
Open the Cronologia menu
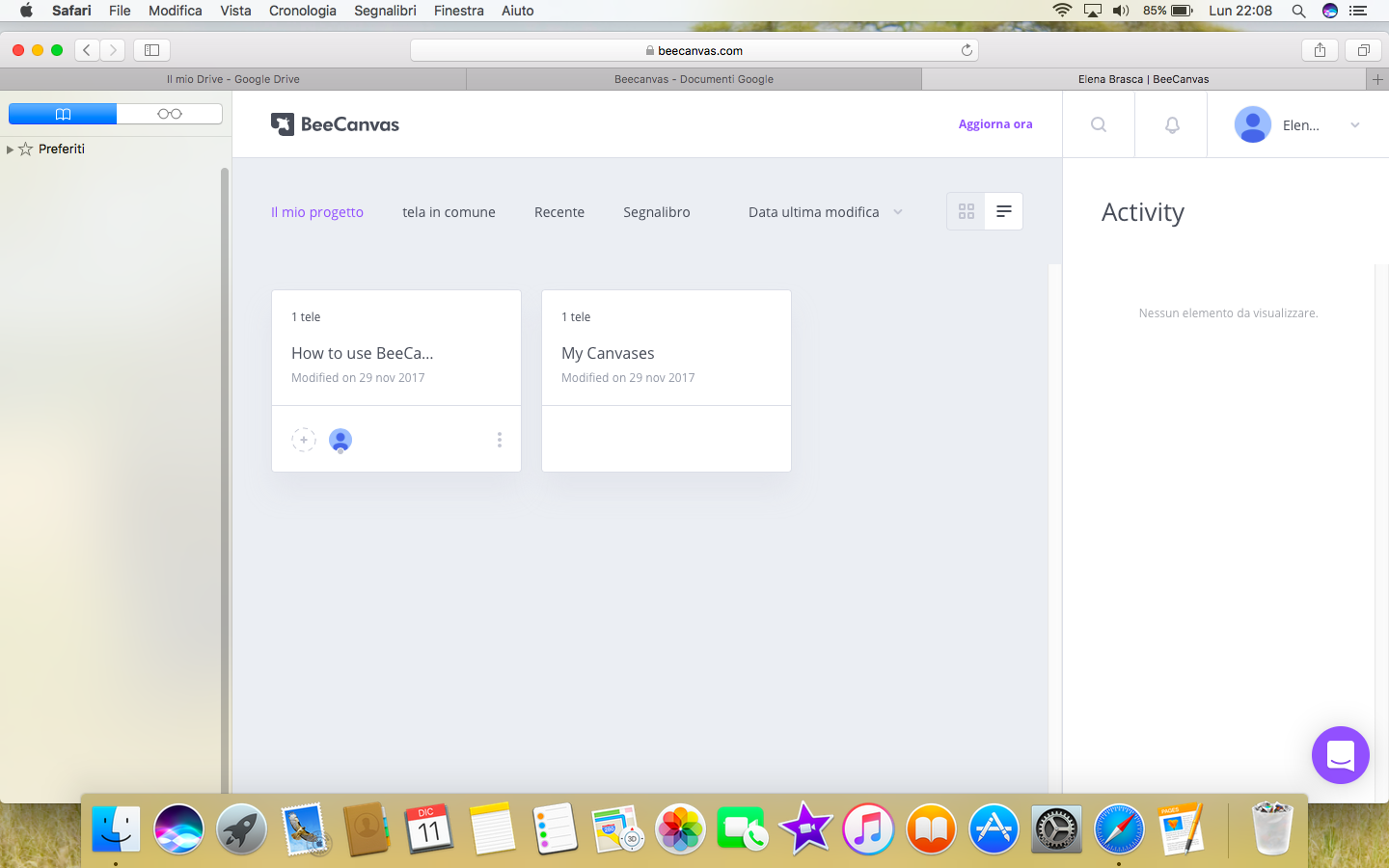pos(303,11)
